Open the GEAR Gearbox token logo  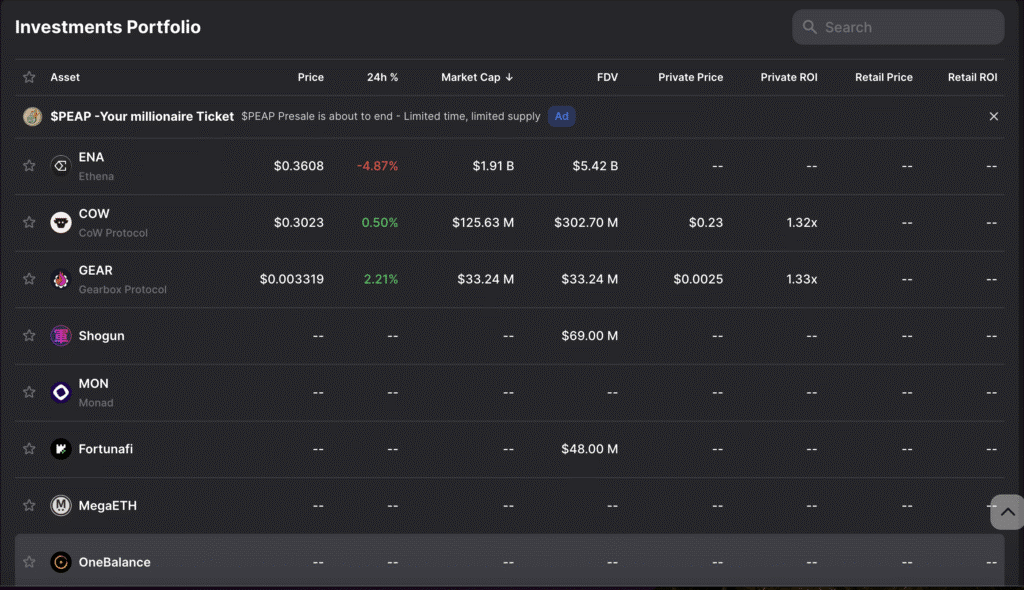pyautogui.click(x=61, y=279)
